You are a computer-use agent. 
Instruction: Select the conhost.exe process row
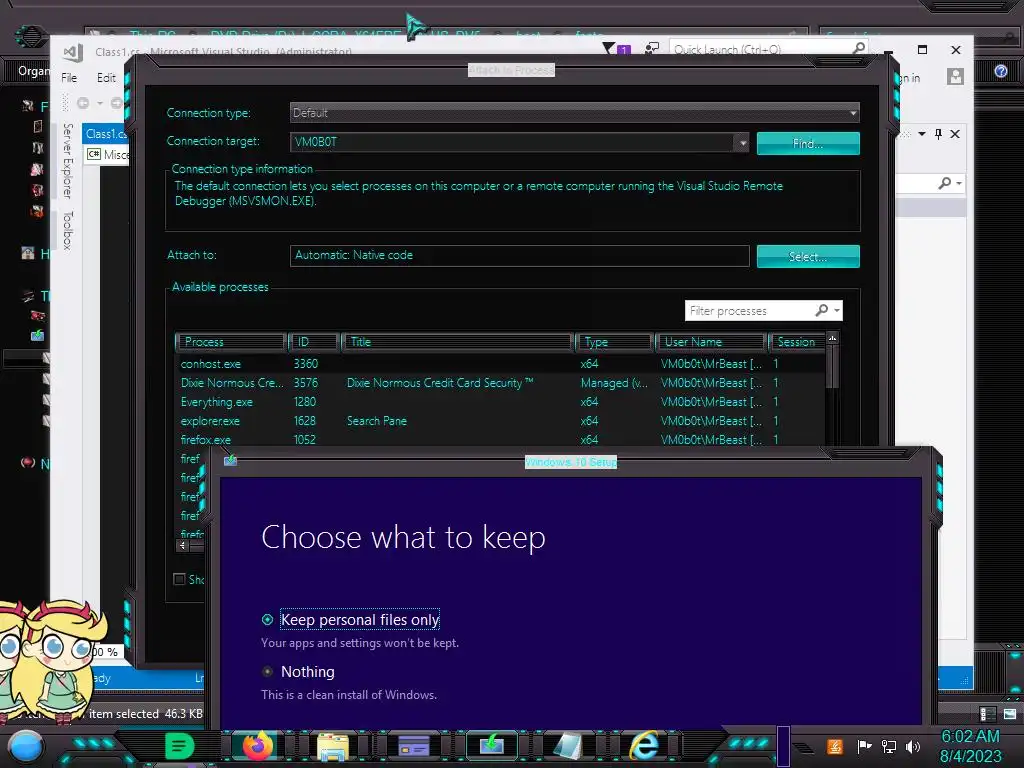501,364
